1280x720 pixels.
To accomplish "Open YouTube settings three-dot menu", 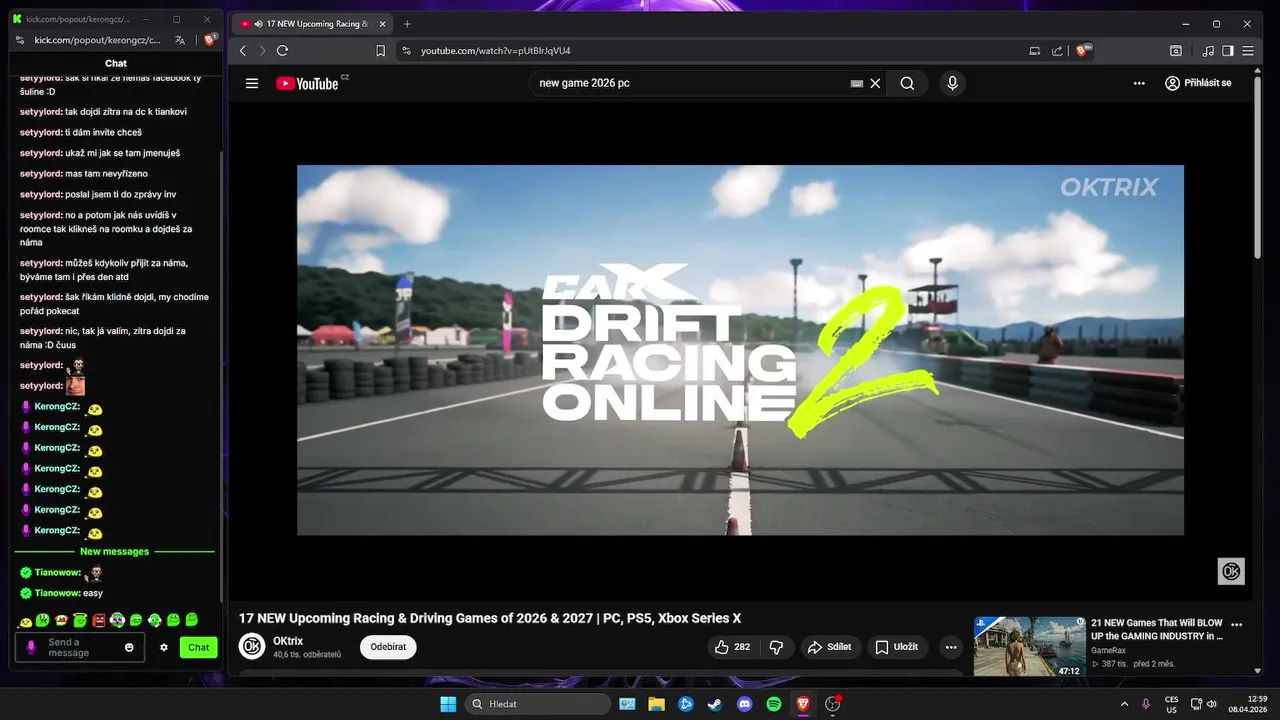I will (1139, 83).
